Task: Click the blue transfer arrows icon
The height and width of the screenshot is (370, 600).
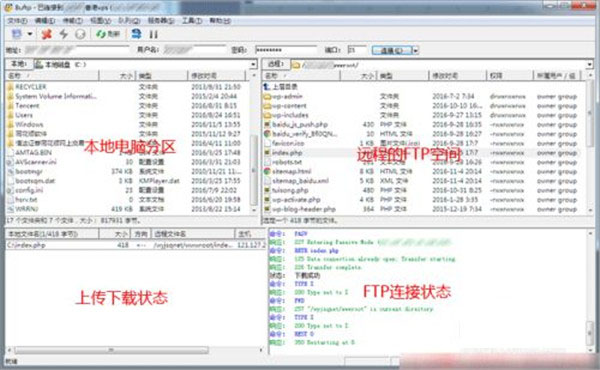Action: click(136, 34)
